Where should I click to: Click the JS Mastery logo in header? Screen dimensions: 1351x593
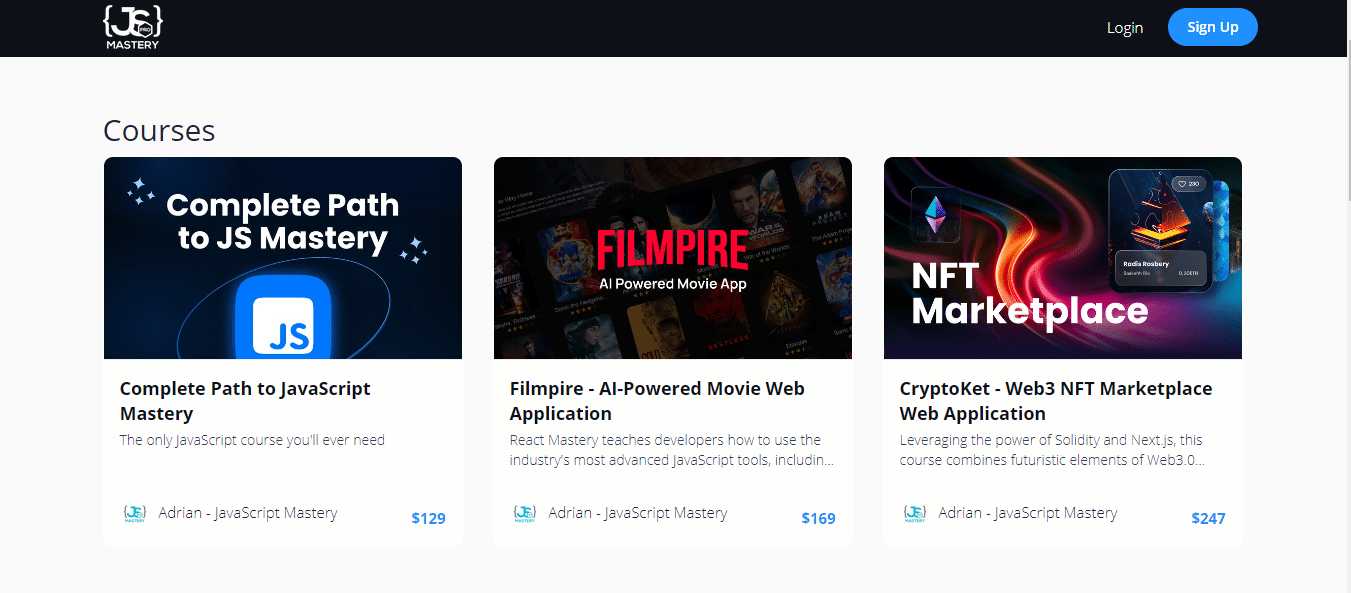pos(133,27)
